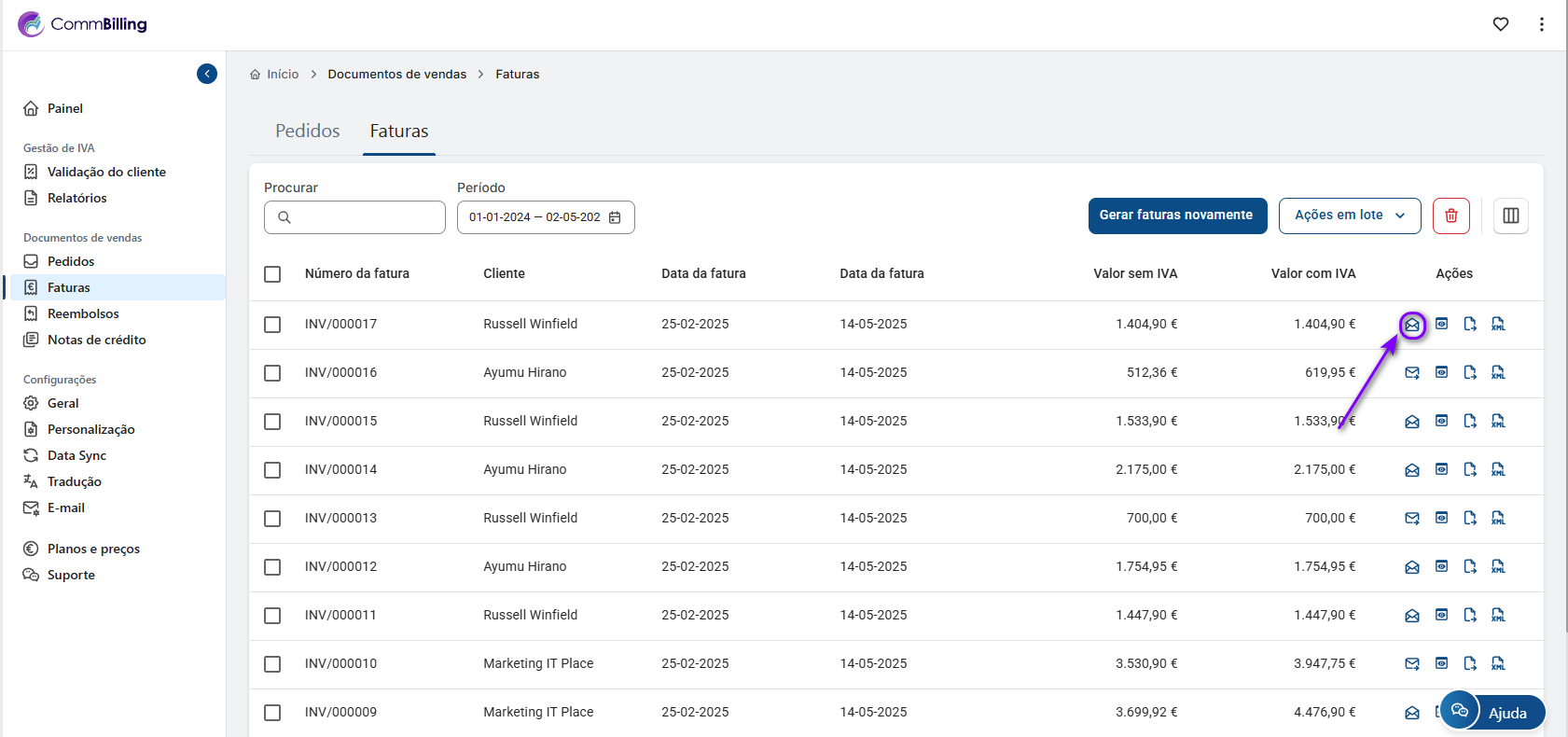The width and height of the screenshot is (1568, 737).
Task: Click into the Procurar search field
Action: [366, 217]
